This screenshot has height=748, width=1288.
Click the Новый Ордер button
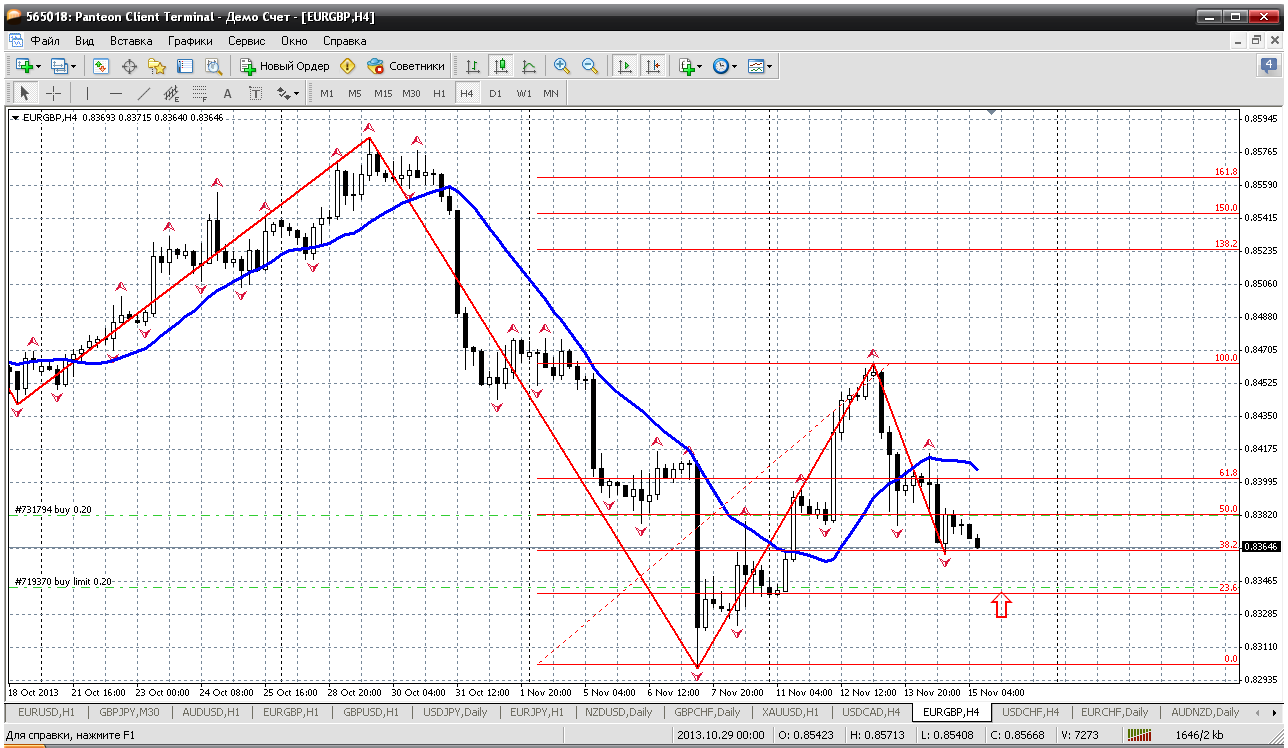click(284, 66)
